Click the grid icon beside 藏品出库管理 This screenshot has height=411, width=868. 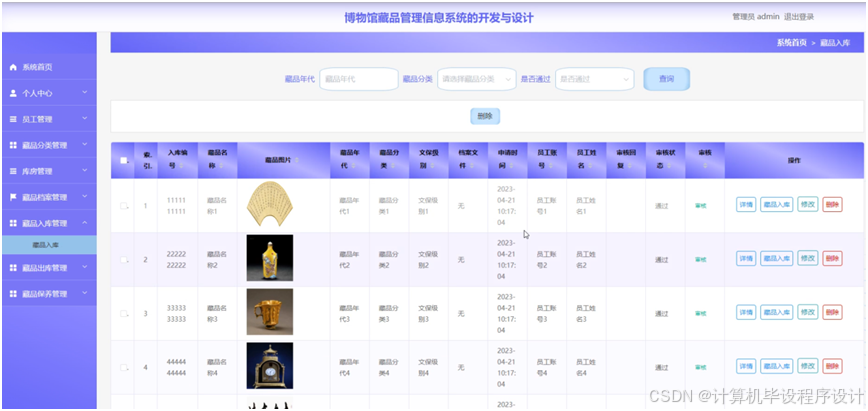pyautogui.click(x=13, y=268)
